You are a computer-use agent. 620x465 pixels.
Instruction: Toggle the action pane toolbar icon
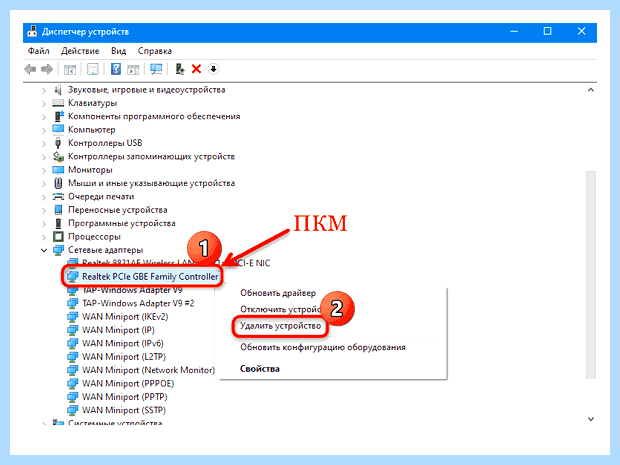tap(133, 70)
